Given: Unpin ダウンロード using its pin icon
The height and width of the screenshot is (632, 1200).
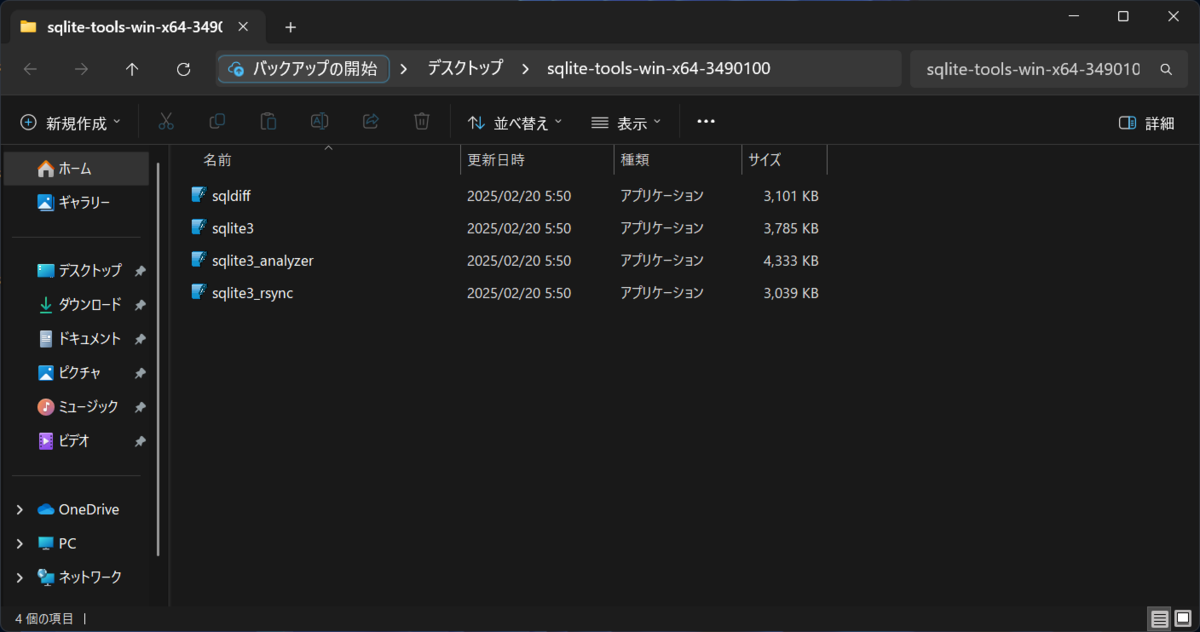Looking at the screenshot, I should (140, 305).
